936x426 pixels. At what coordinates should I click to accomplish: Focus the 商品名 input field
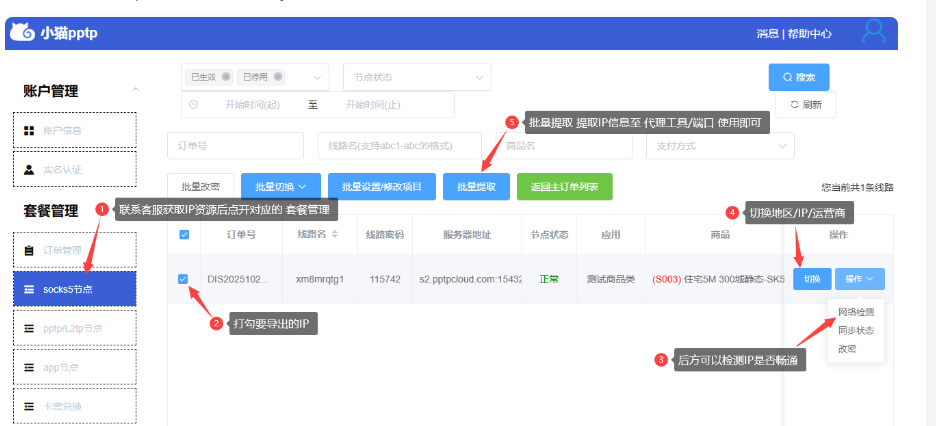(x=564, y=146)
